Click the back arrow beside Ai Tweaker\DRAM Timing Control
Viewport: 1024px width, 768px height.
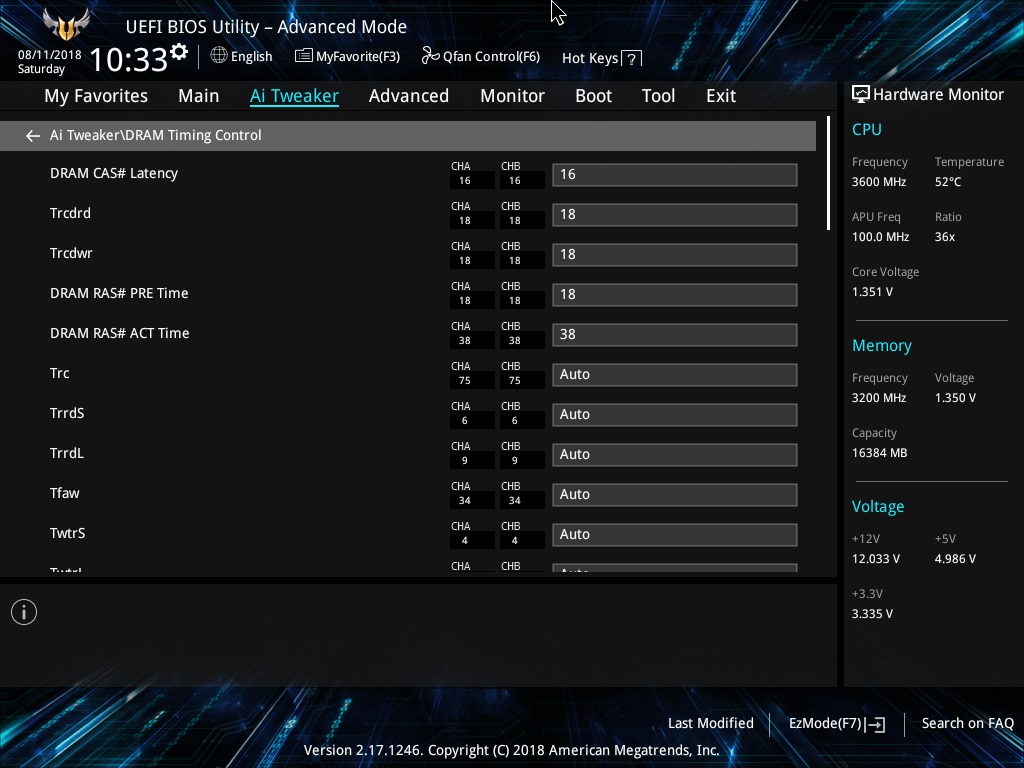point(33,136)
